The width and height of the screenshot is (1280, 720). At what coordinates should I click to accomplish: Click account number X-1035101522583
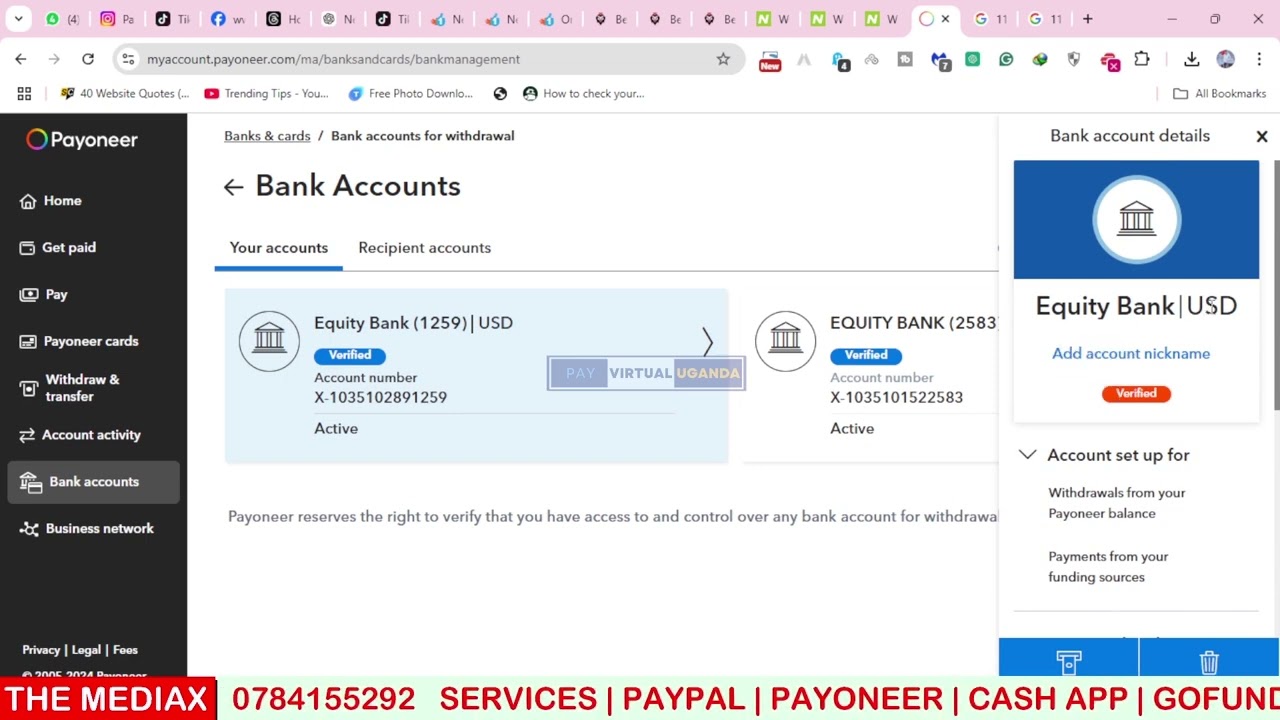(x=896, y=398)
